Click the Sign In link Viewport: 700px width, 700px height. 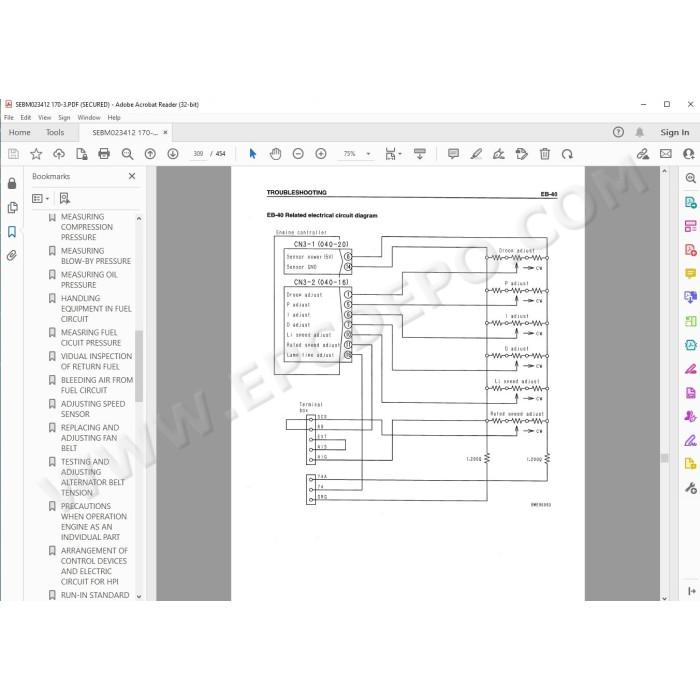(675, 132)
